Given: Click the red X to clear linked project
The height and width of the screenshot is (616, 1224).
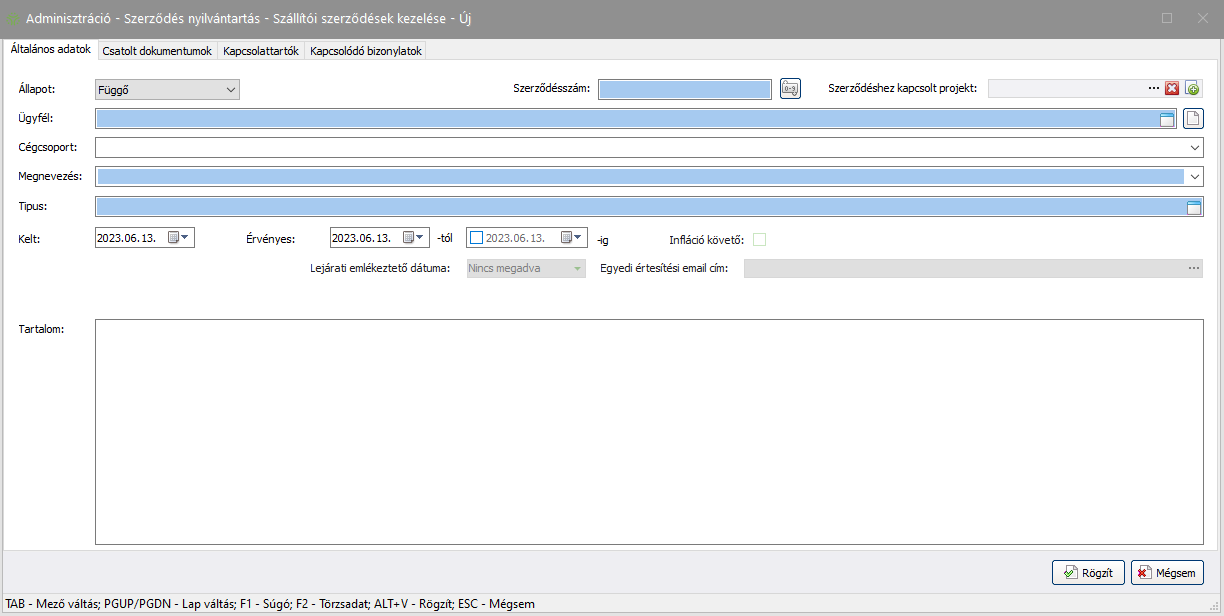Looking at the screenshot, I should point(1172,89).
